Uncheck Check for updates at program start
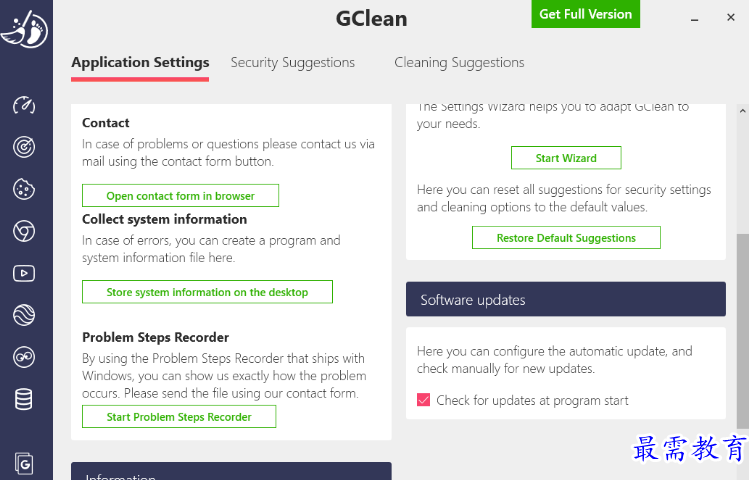 [424, 400]
